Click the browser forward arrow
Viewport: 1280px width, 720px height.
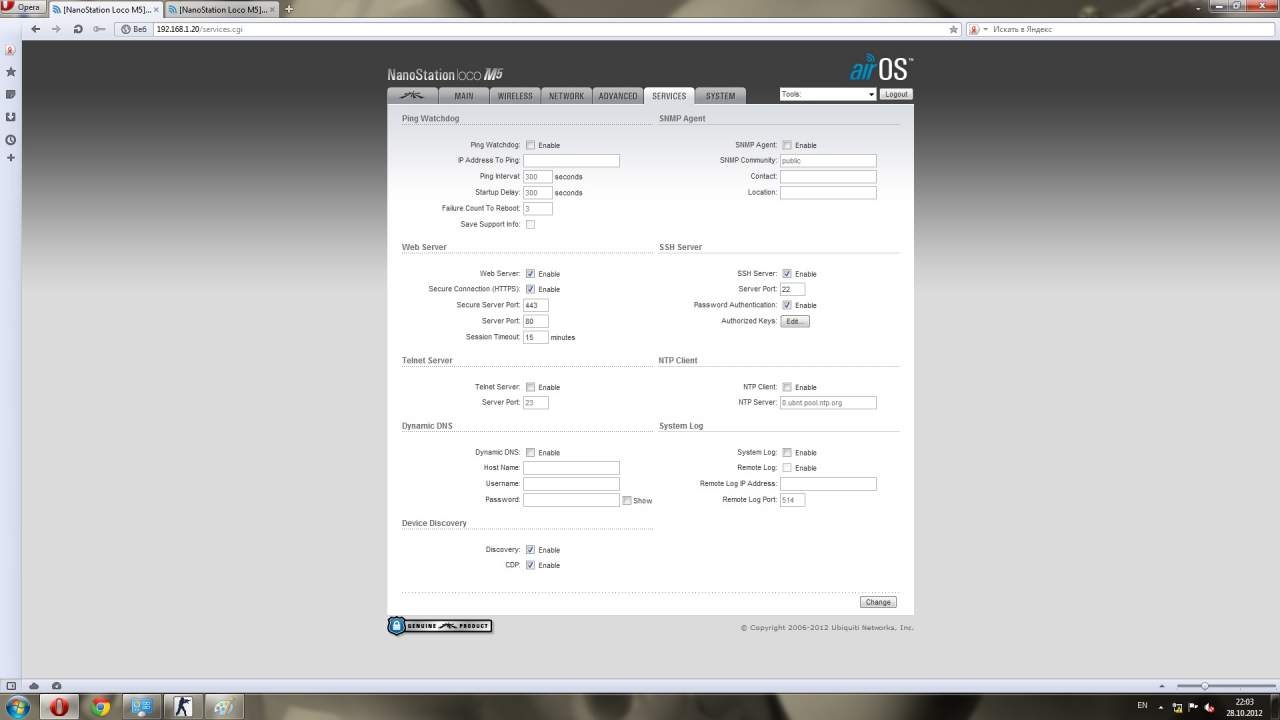pyautogui.click(x=56, y=29)
